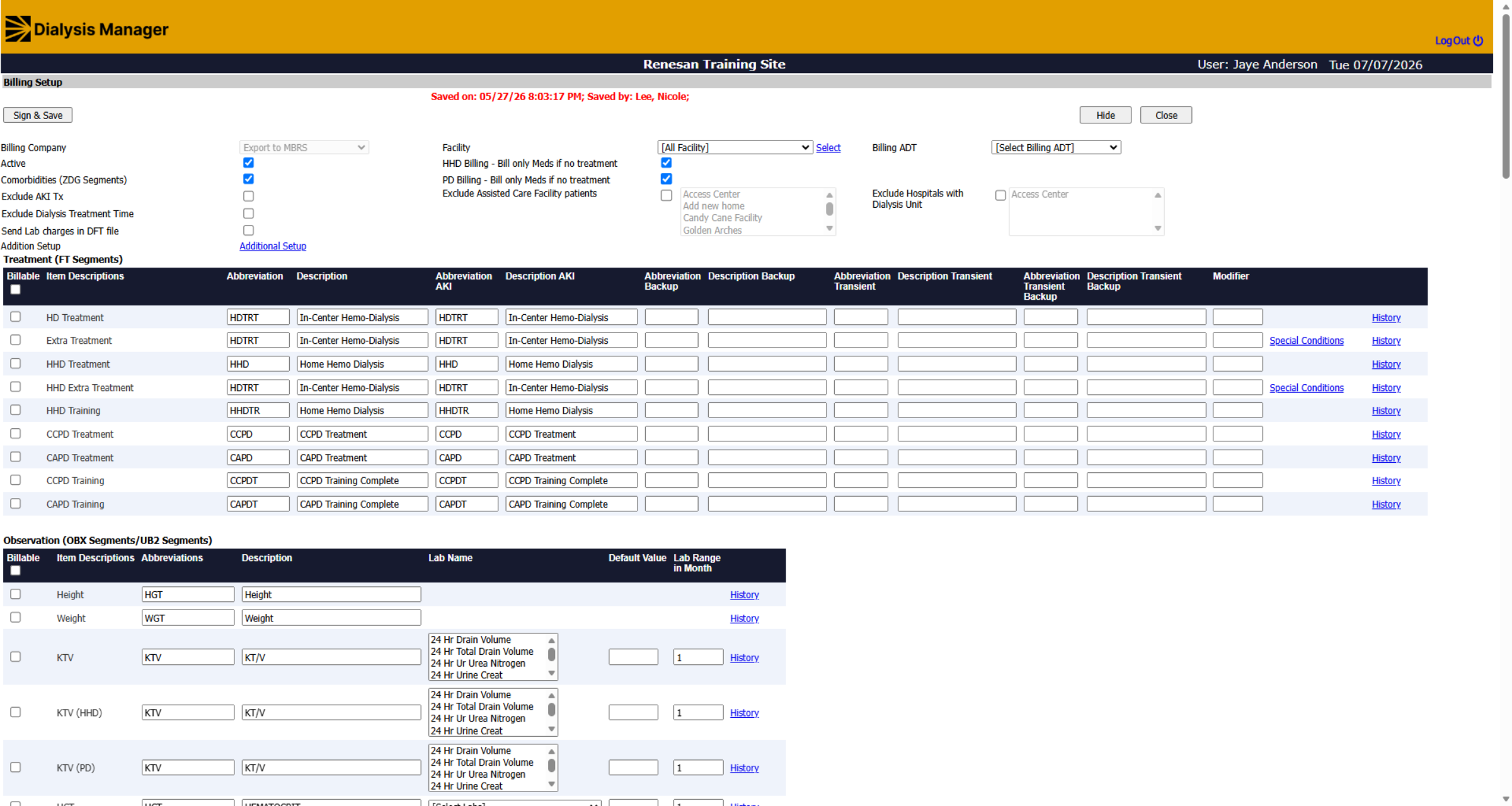Enable Exclude Dialysis Treatment Time checkbox
Image resolution: width=1512 pixels, height=806 pixels.
[x=248, y=213]
